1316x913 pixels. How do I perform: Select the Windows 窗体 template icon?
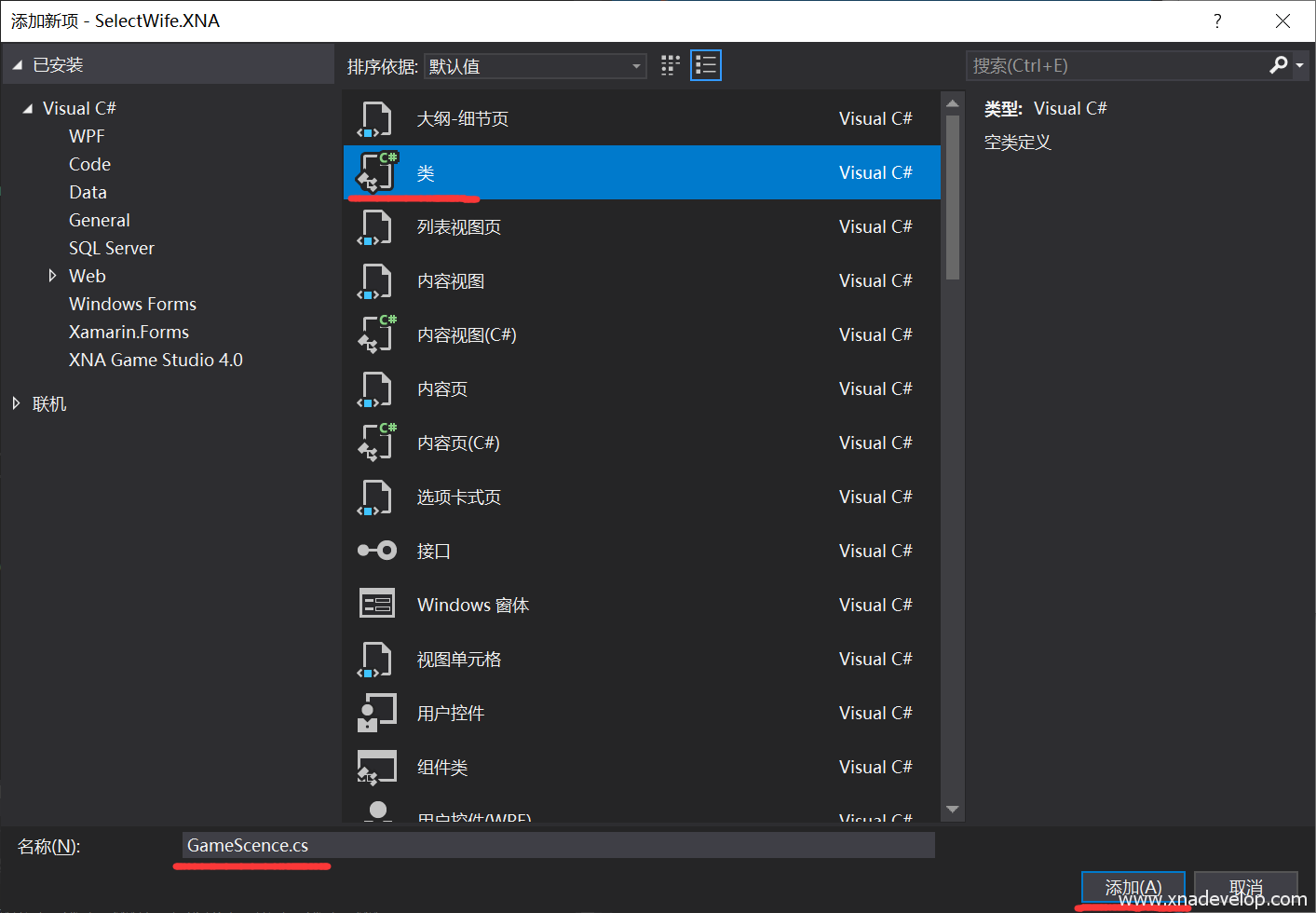pos(376,605)
